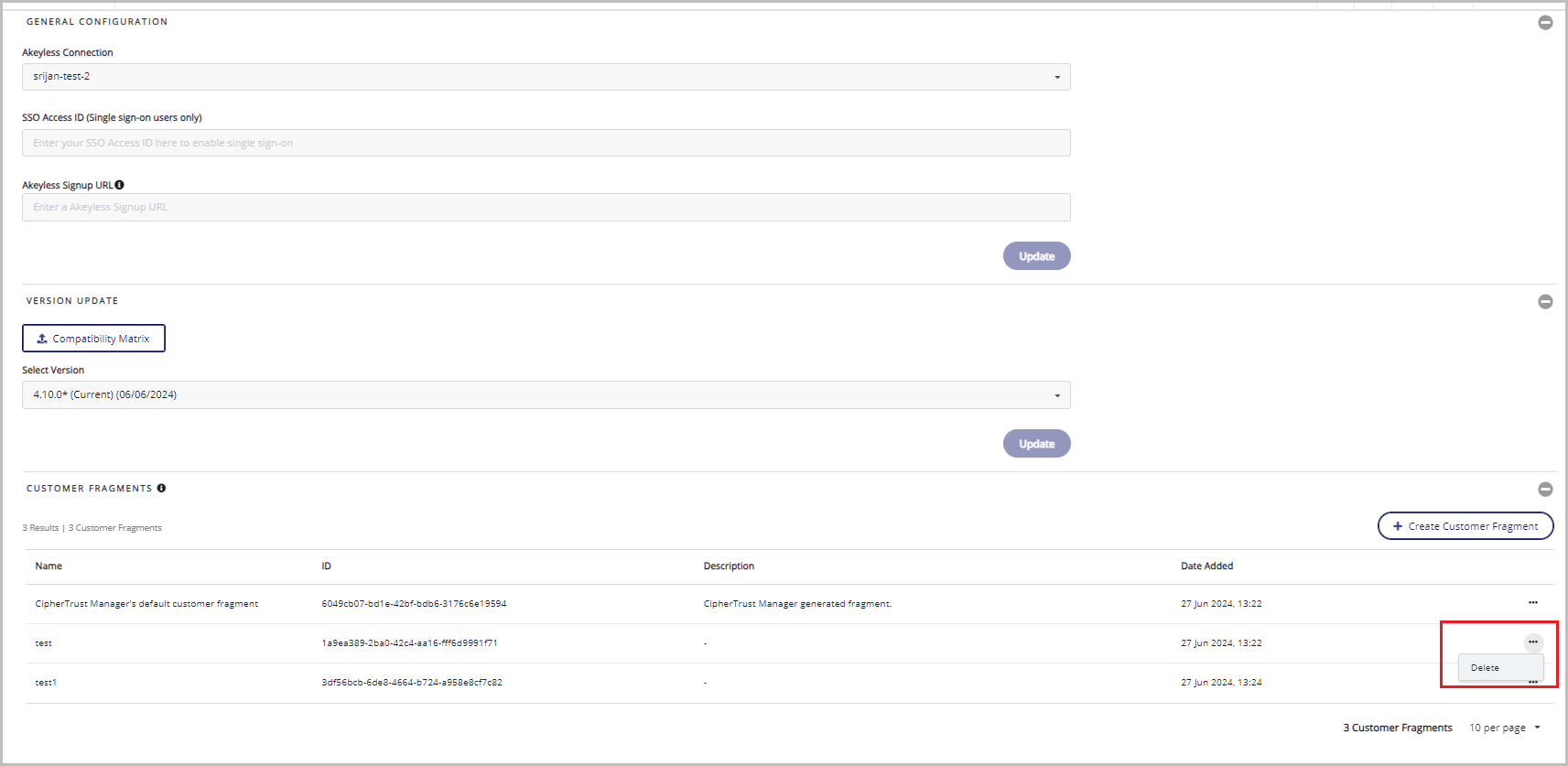Click the Customer Fragments info icon
Viewport: 1568px width, 766px height.
click(x=161, y=489)
